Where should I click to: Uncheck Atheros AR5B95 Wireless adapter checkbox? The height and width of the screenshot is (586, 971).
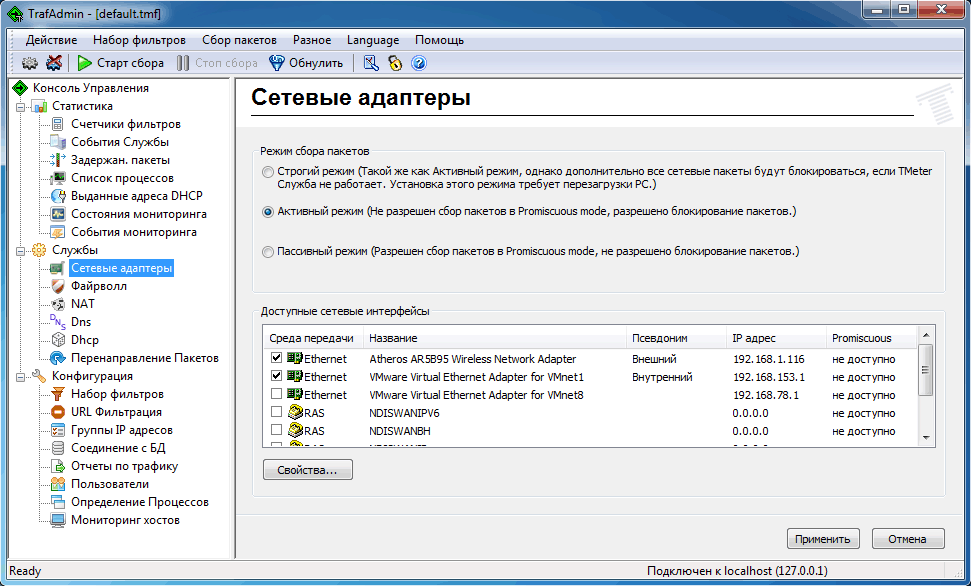click(276, 357)
